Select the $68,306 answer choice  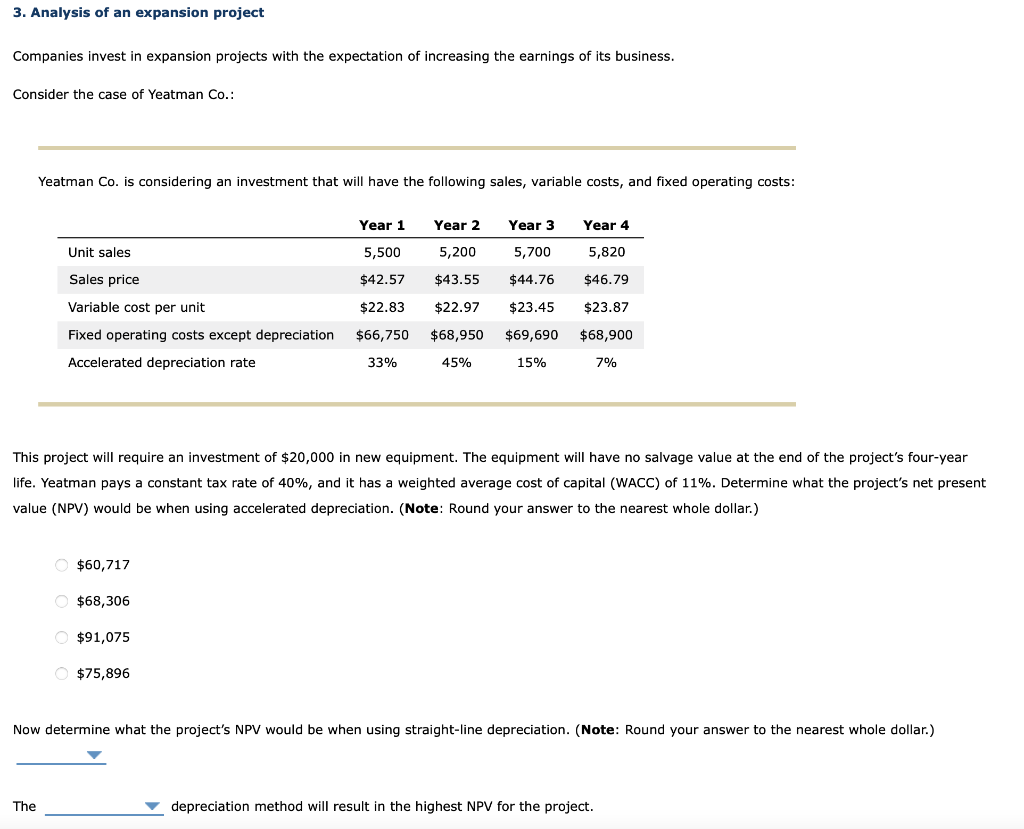pos(61,601)
